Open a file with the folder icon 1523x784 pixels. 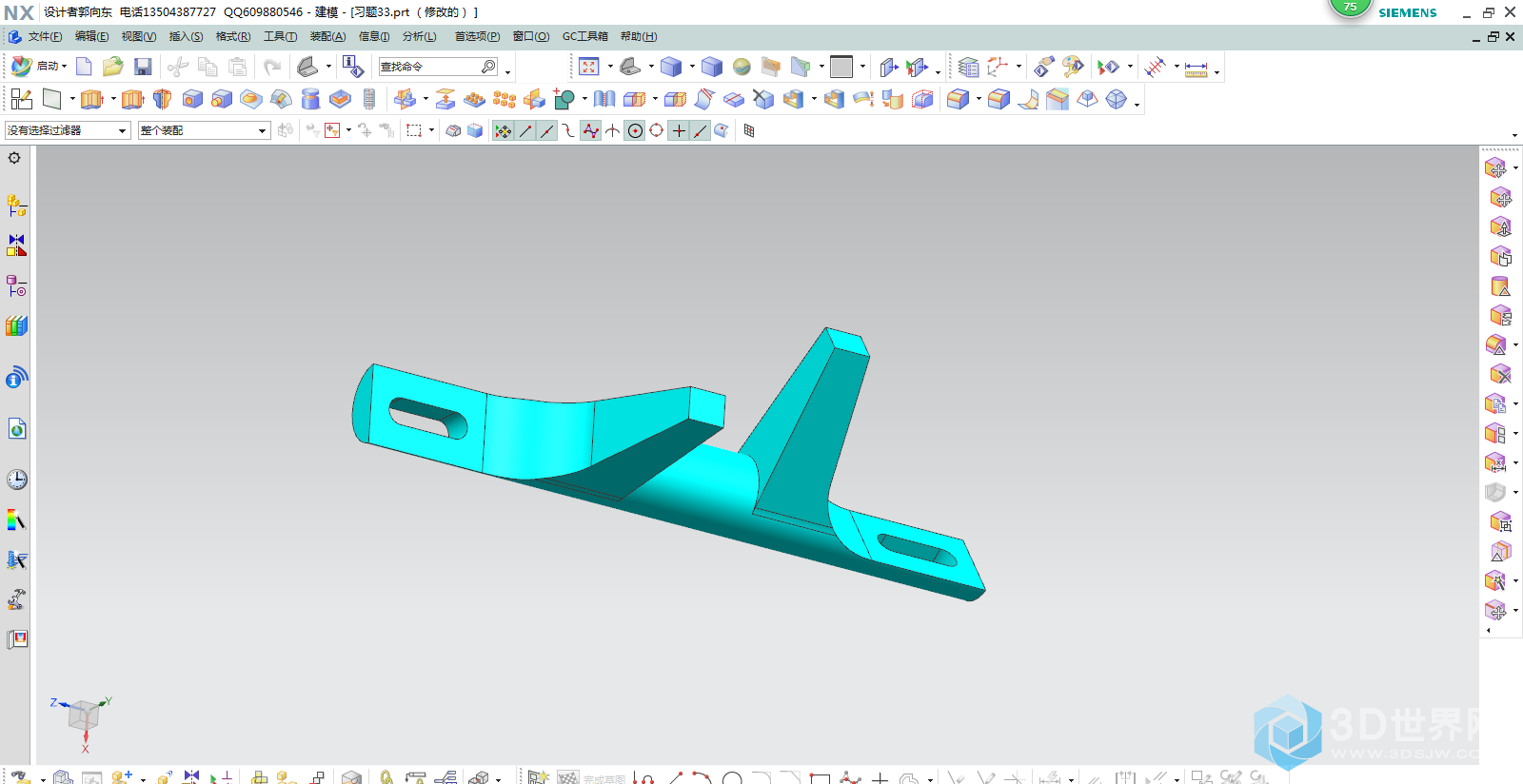pyautogui.click(x=113, y=67)
